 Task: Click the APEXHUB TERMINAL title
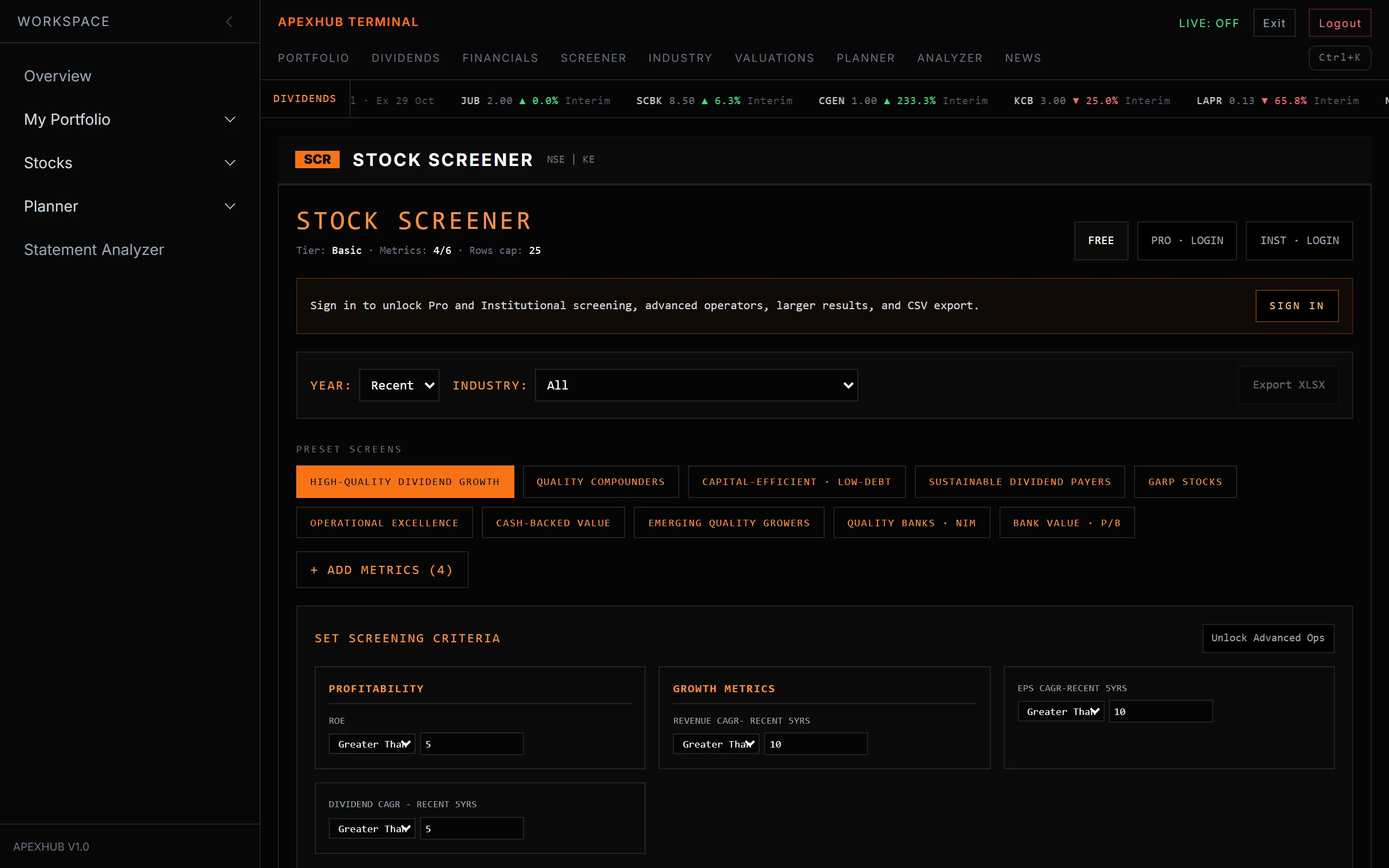[348, 22]
